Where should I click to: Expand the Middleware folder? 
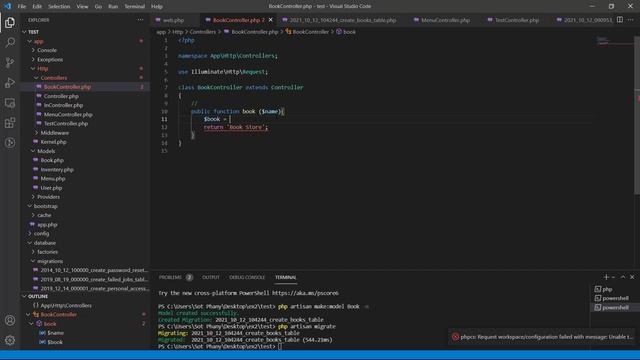(54, 133)
